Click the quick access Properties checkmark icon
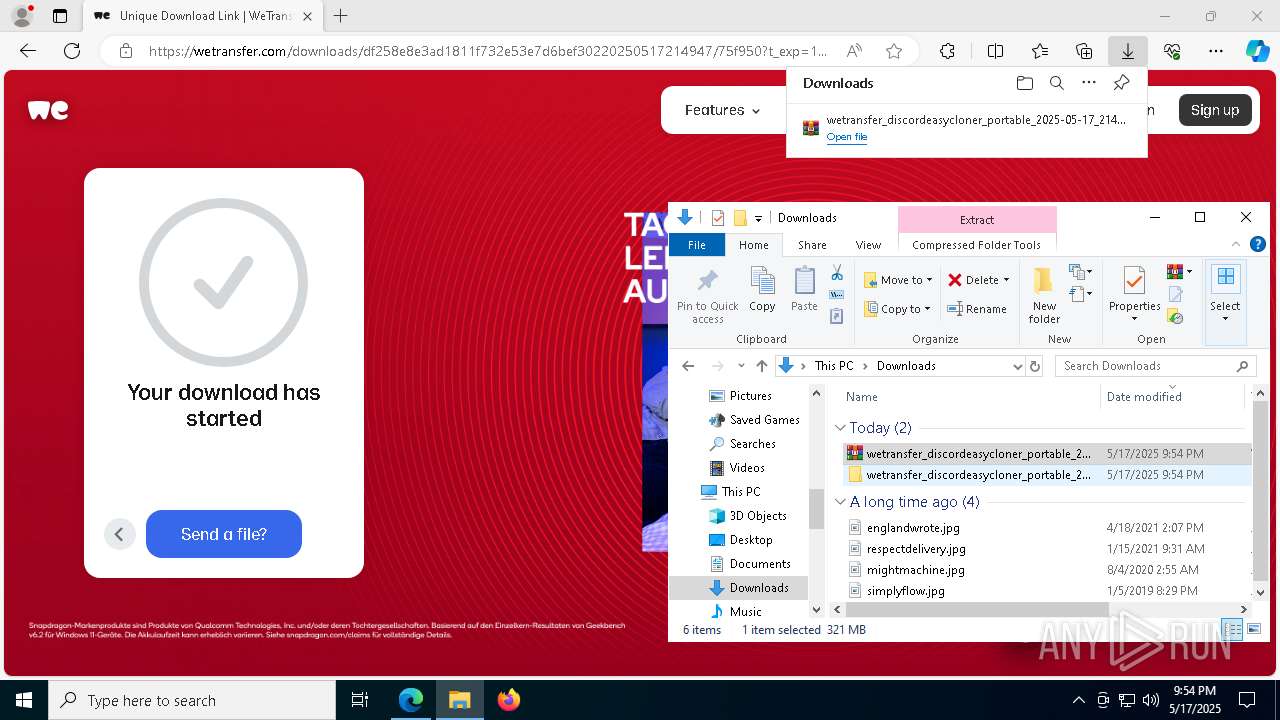Image resolution: width=1280 pixels, height=720 pixels. [x=717, y=218]
